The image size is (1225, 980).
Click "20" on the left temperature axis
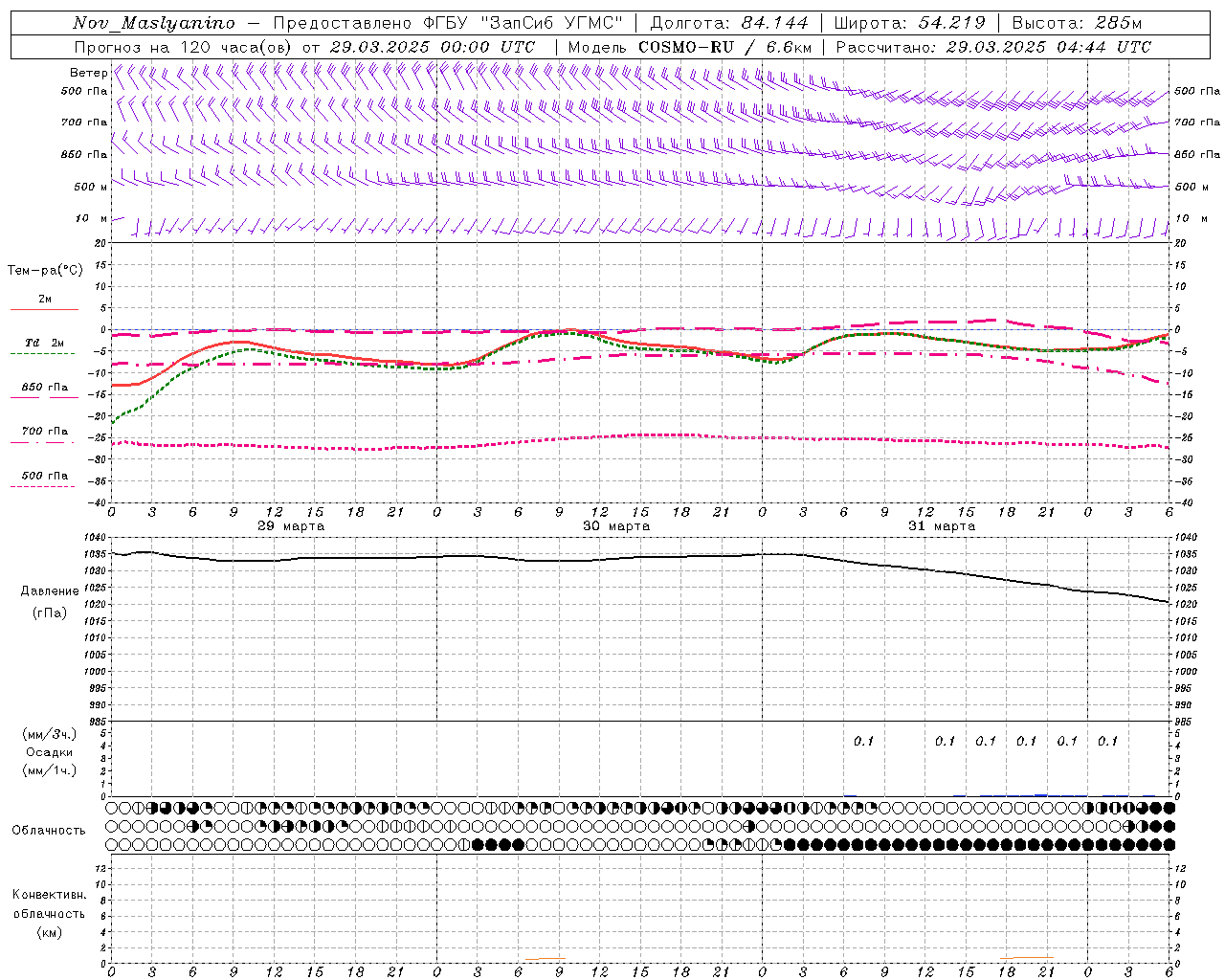click(x=102, y=244)
